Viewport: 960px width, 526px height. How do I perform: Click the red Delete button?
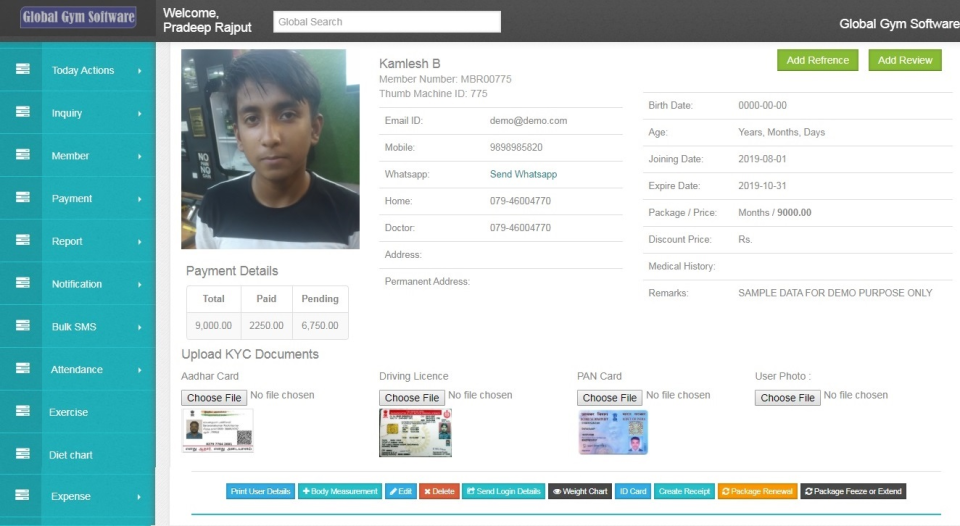tap(439, 491)
